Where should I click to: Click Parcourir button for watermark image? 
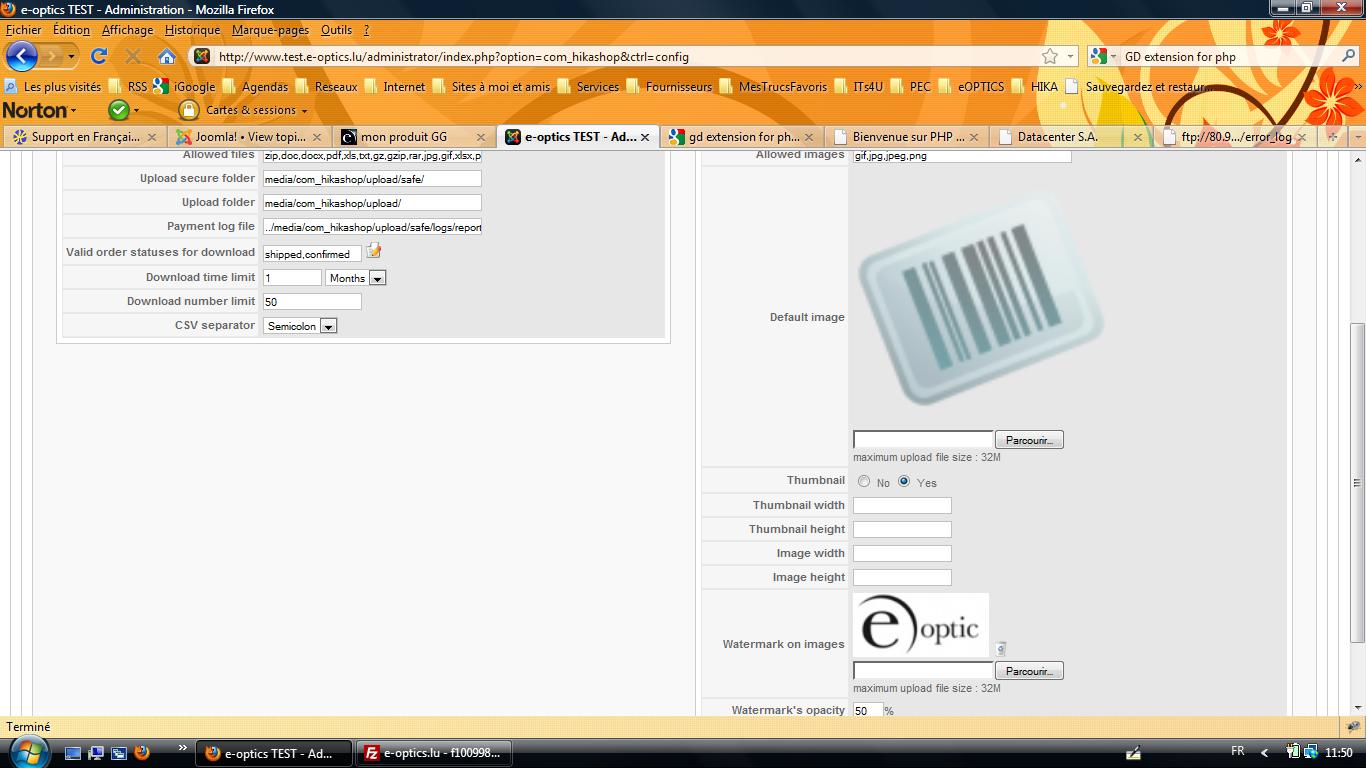point(1029,671)
